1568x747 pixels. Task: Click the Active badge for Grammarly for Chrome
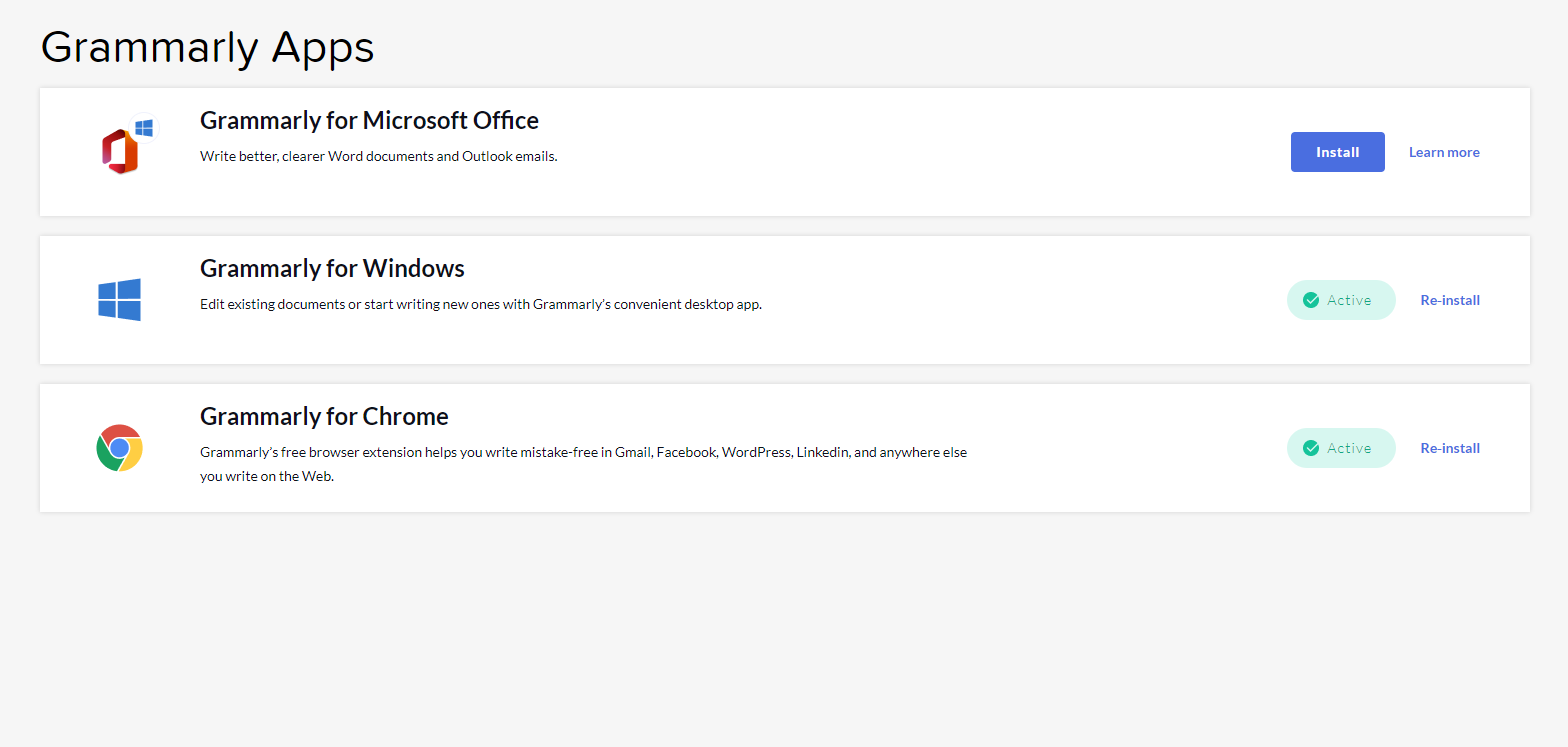click(x=1341, y=448)
